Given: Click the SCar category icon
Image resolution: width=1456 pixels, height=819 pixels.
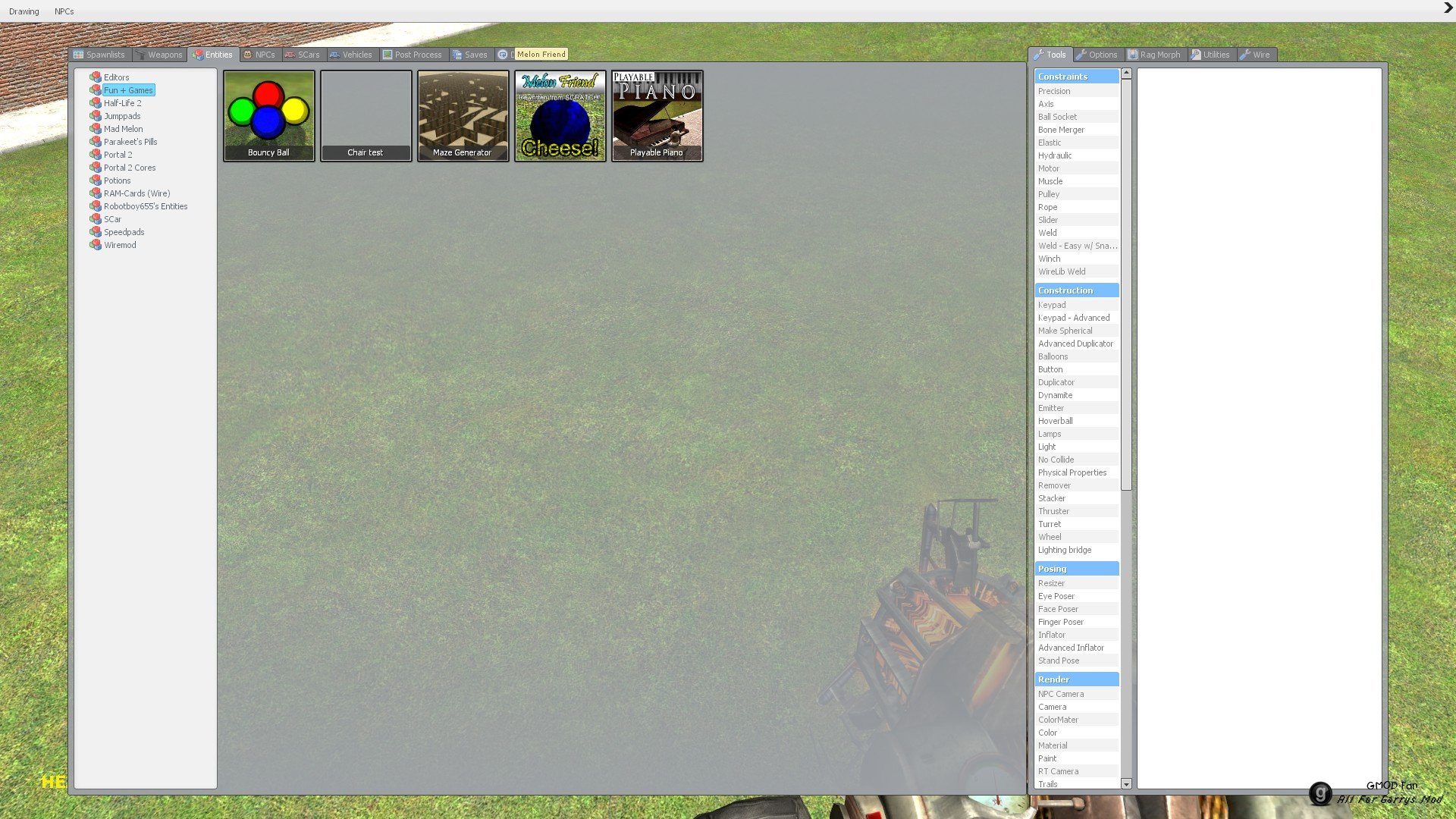Looking at the screenshot, I should click(96, 219).
